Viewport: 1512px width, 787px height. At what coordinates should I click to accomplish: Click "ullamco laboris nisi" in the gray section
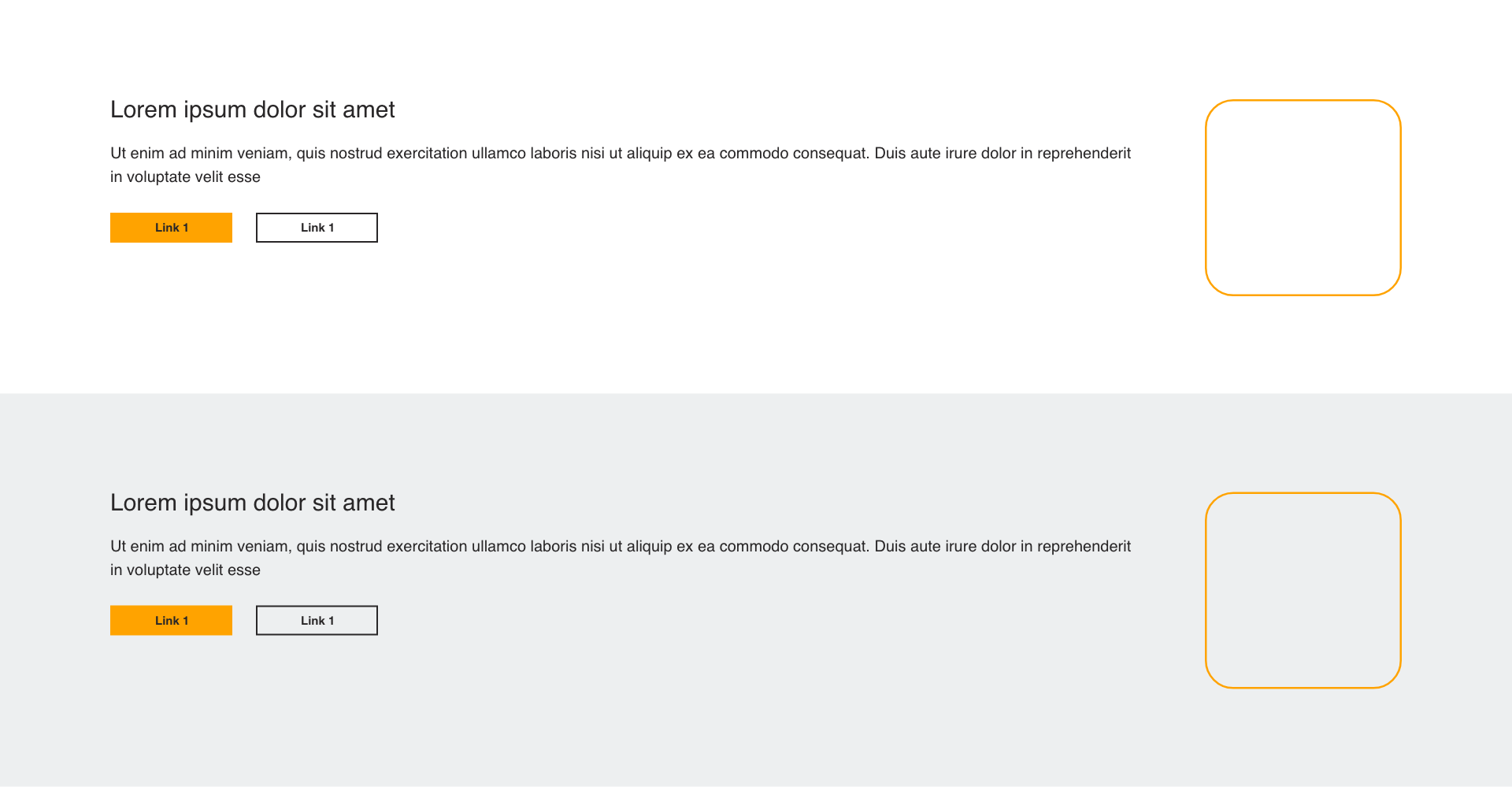pos(538,547)
